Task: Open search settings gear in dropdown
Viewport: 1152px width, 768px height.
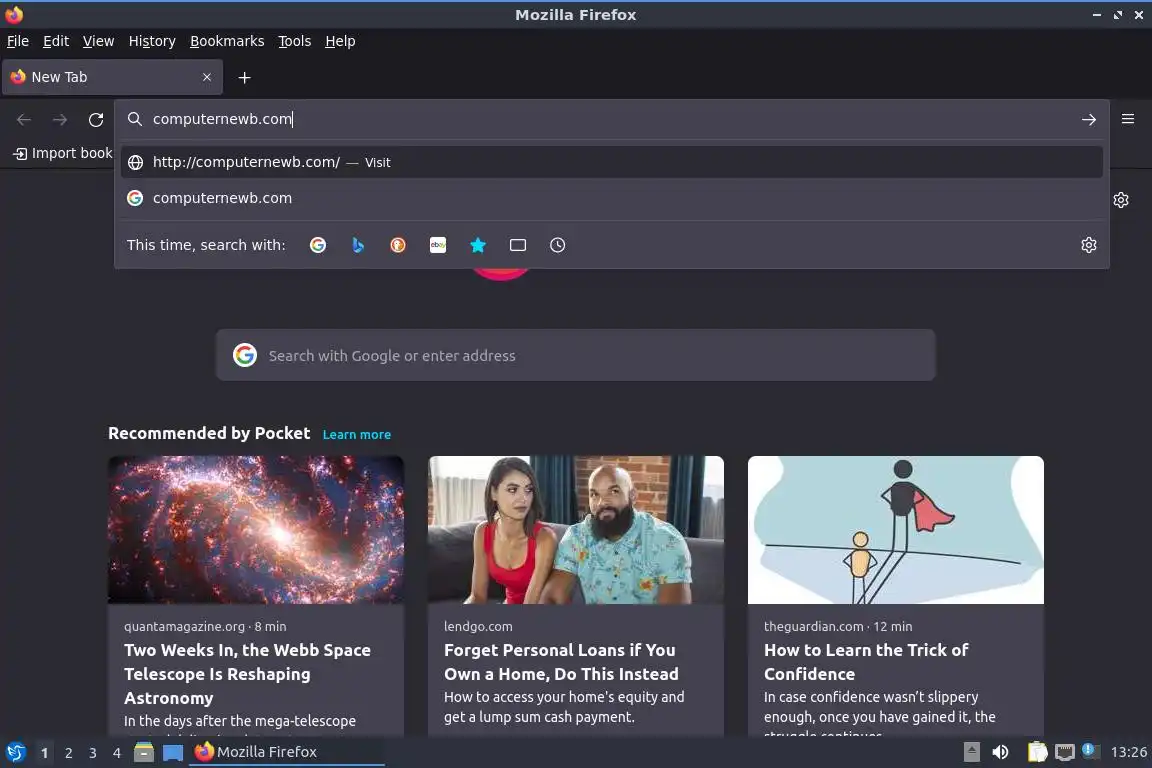Action: [x=1089, y=245]
